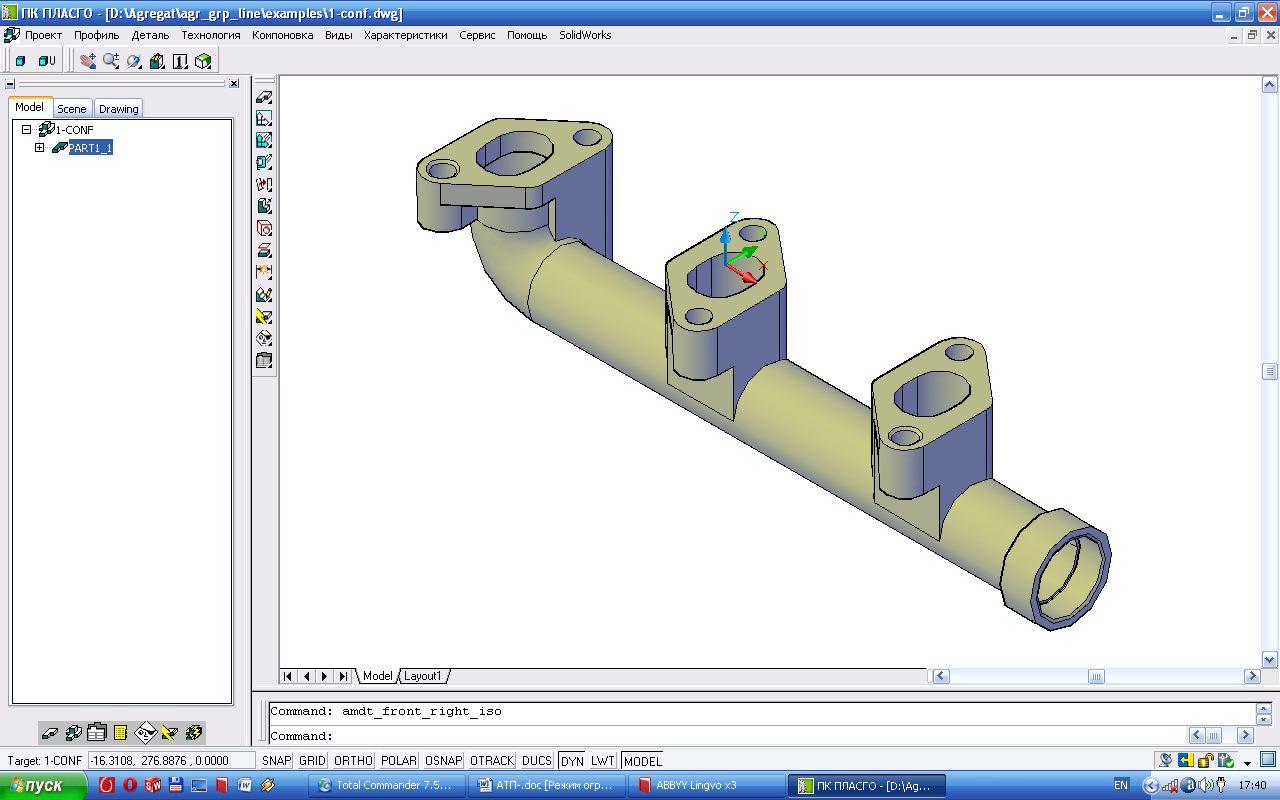Viewport: 1280px width, 800px height.
Task: Switch to the Layout1 tab
Action: pyautogui.click(x=422, y=676)
